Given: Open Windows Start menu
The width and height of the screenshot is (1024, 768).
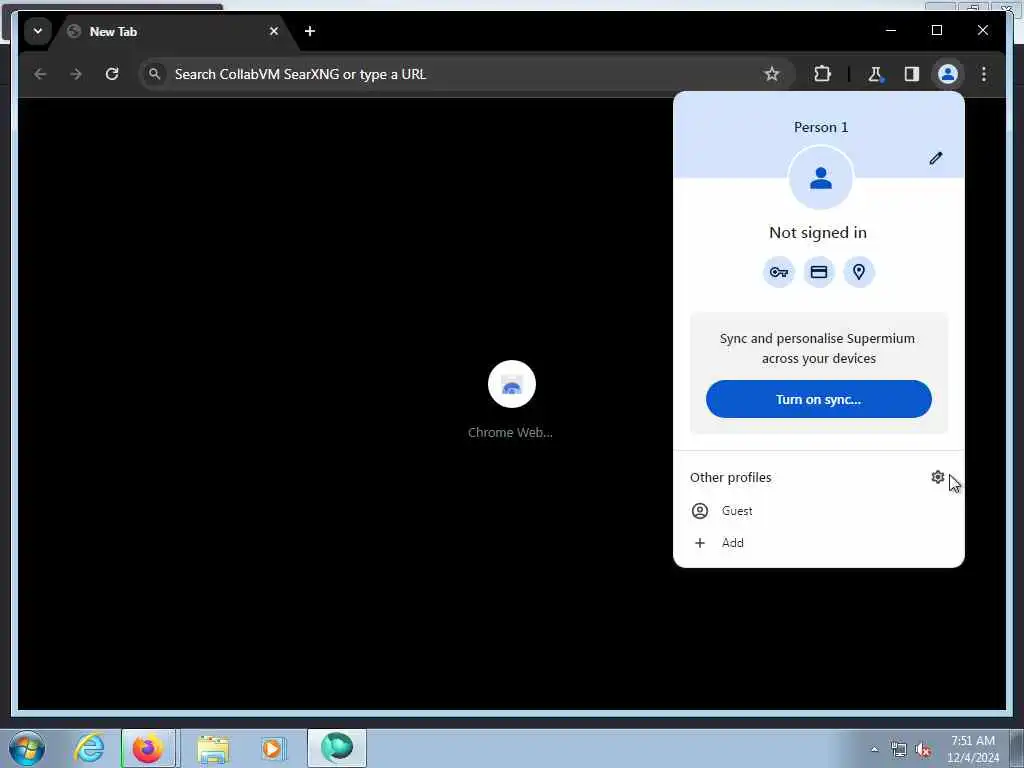Looking at the screenshot, I should pyautogui.click(x=27, y=748).
